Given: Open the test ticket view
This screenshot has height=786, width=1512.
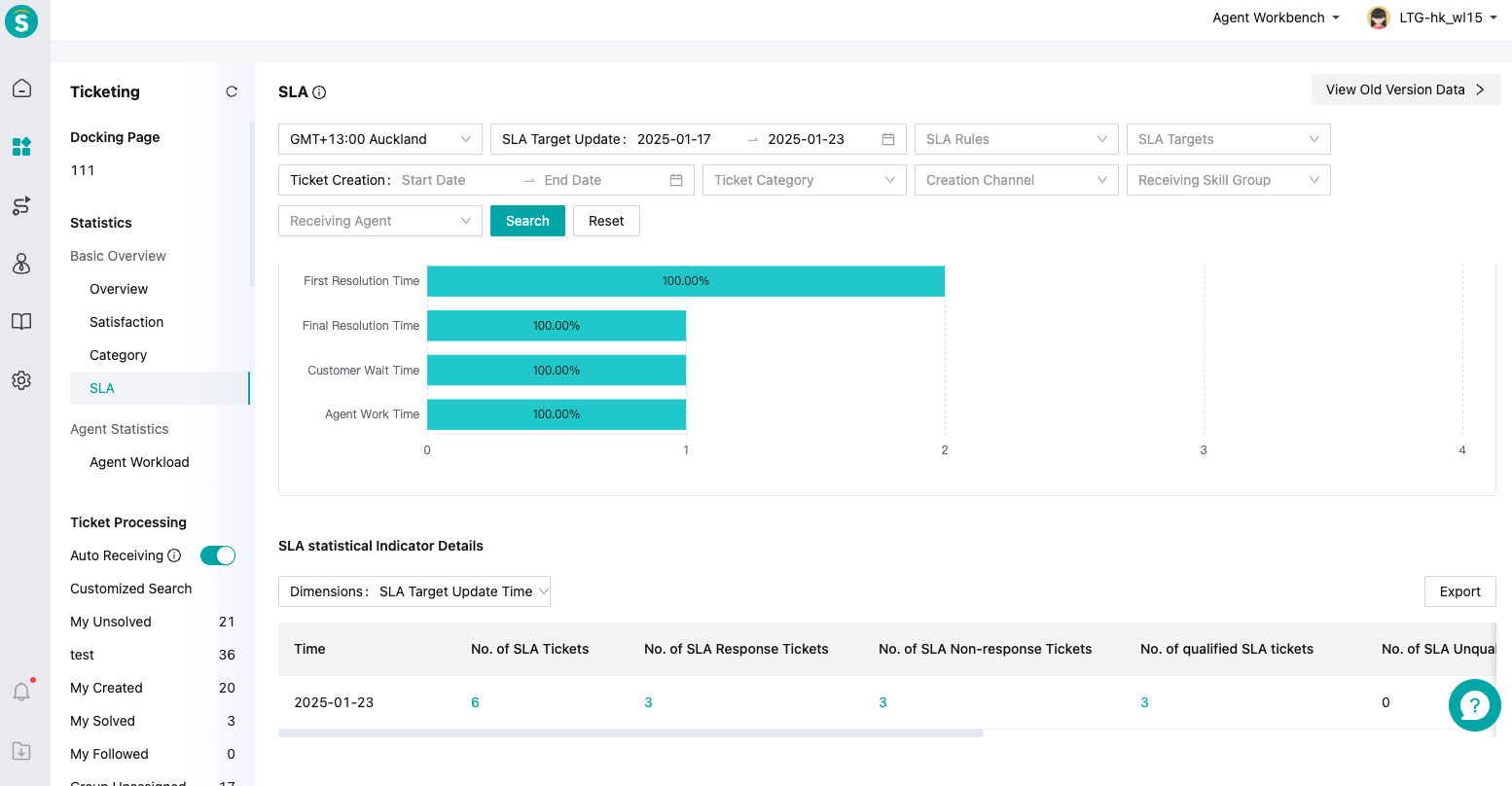Looking at the screenshot, I should pyautogui.click(x=153, y=655).
